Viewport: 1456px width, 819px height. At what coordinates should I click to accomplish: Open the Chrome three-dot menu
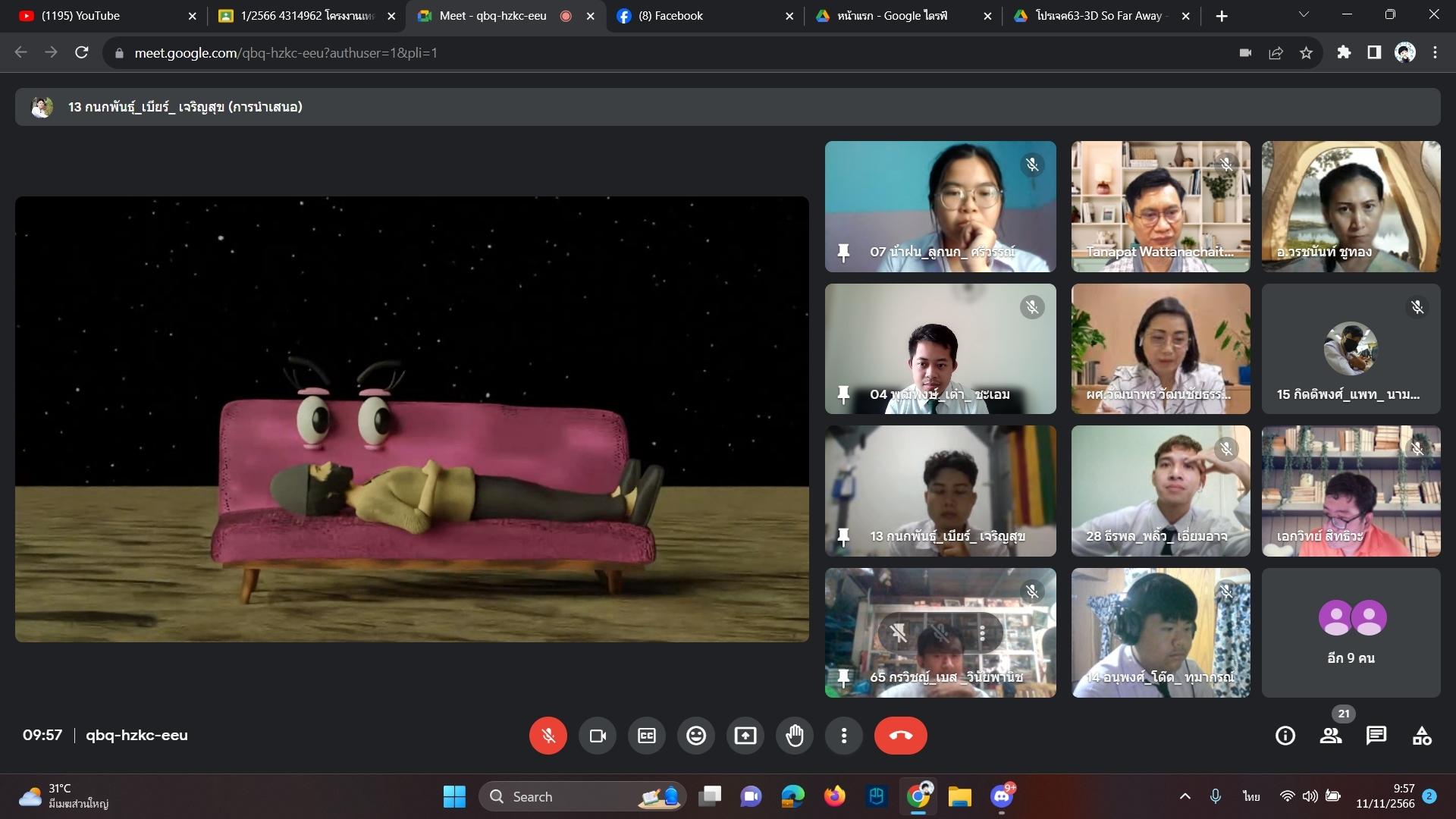pos(1435,52)
